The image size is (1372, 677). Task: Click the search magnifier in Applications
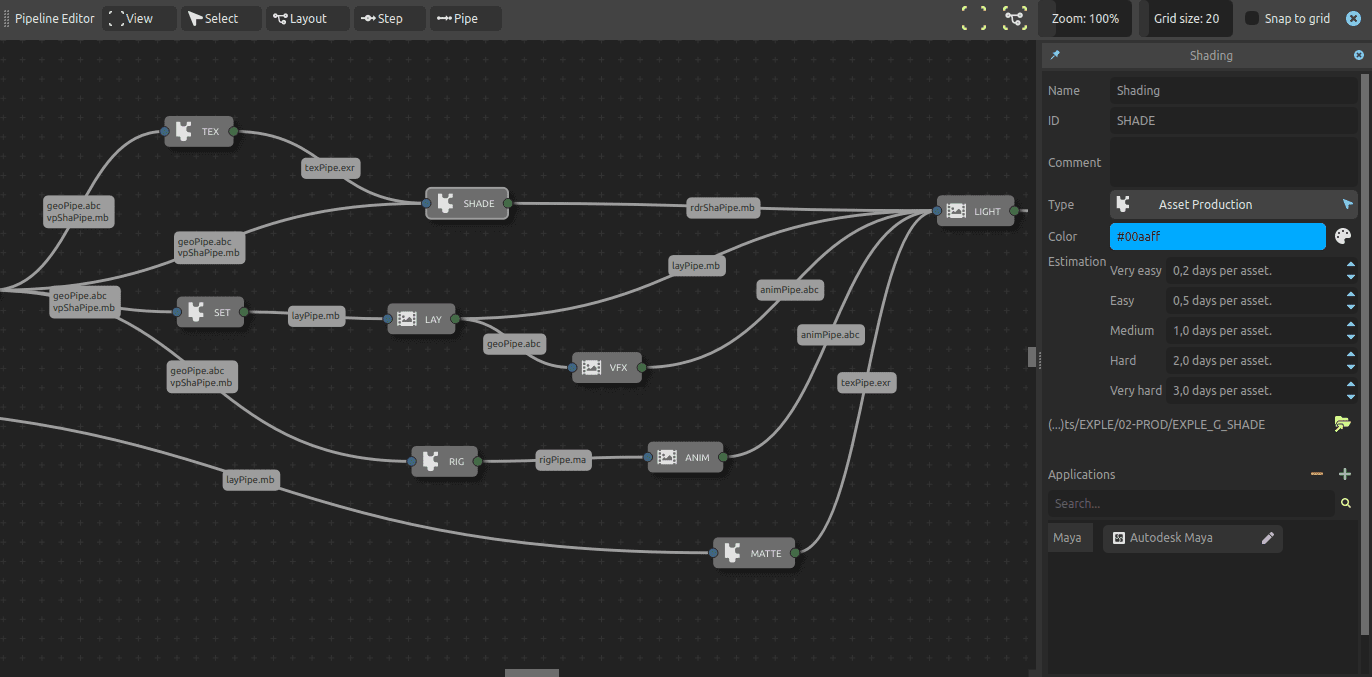[1345, 503]
